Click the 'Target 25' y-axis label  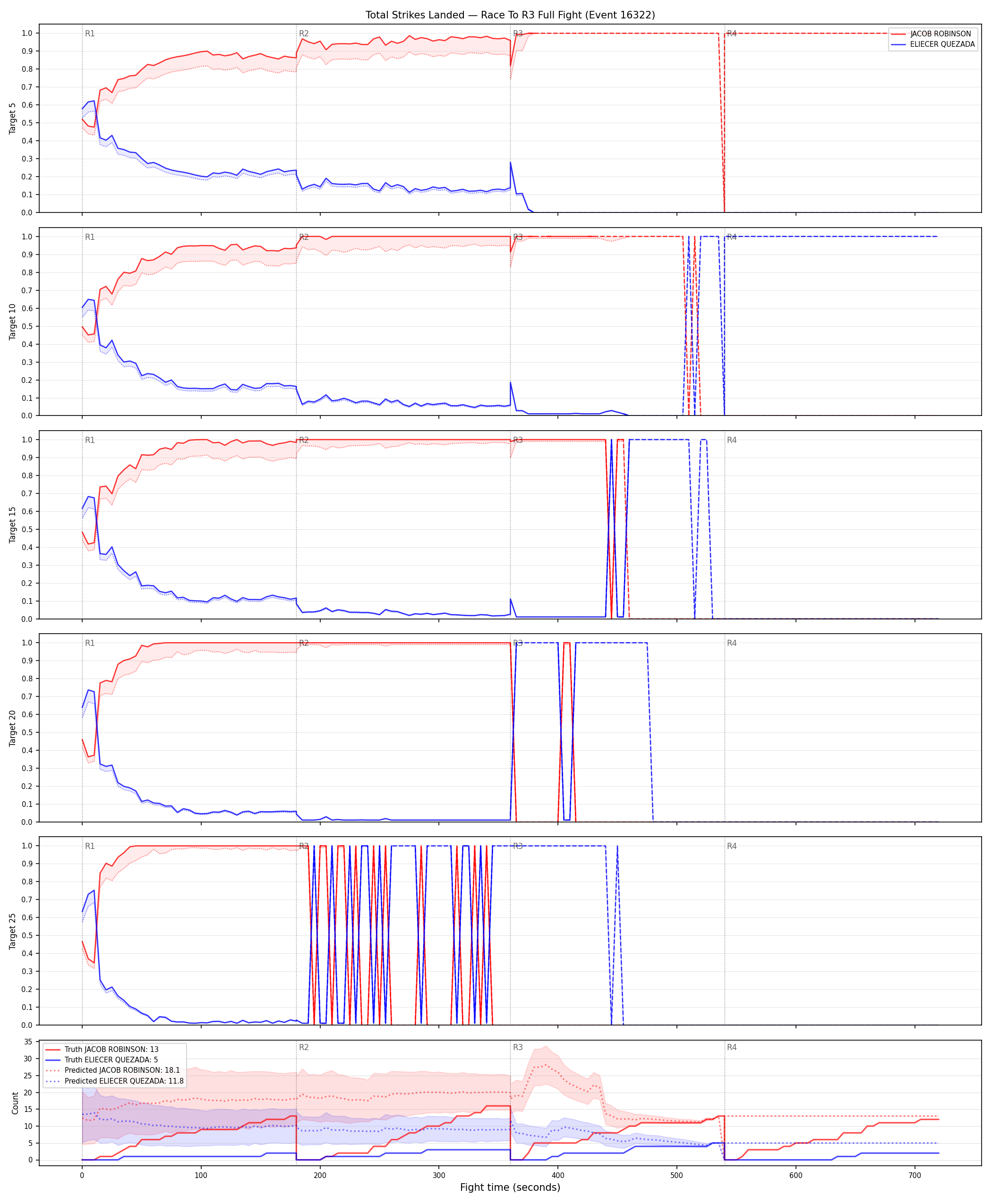tap(13, 931)
